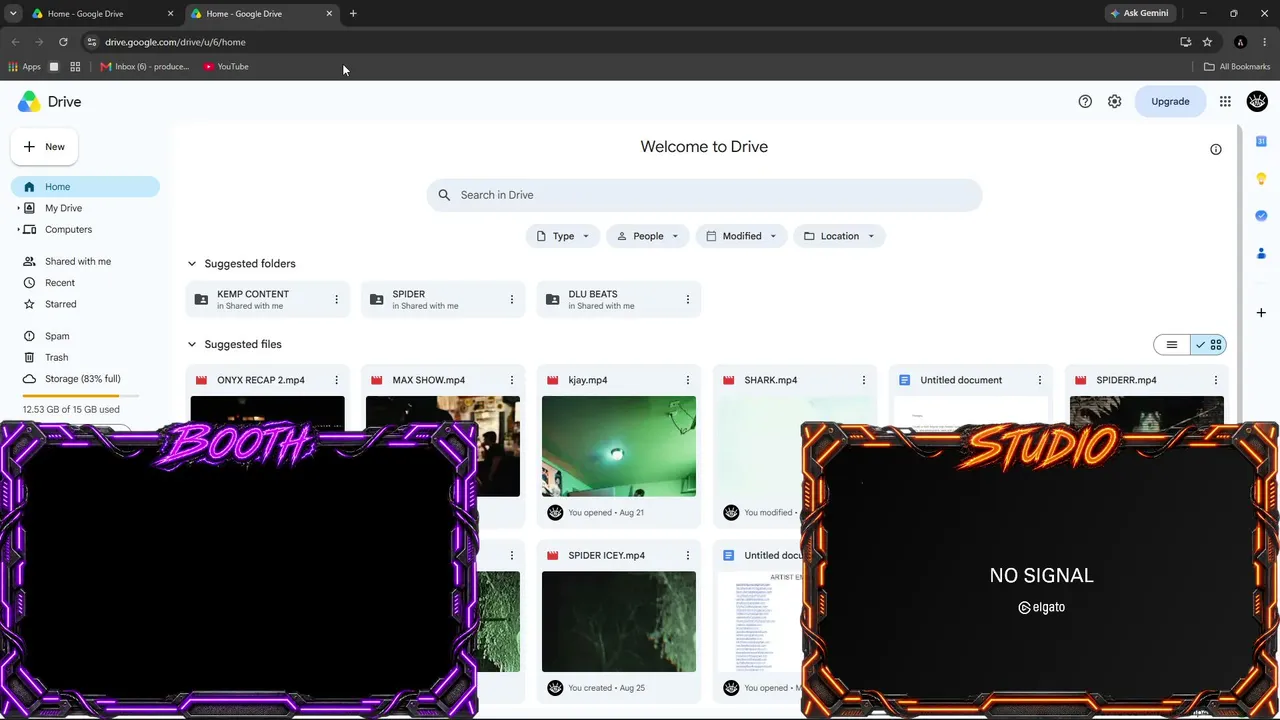The height and width of the screenshot is (720, 1280).
Task: Open Google Keep in the side panel
Action: (x=1261, y=178)
